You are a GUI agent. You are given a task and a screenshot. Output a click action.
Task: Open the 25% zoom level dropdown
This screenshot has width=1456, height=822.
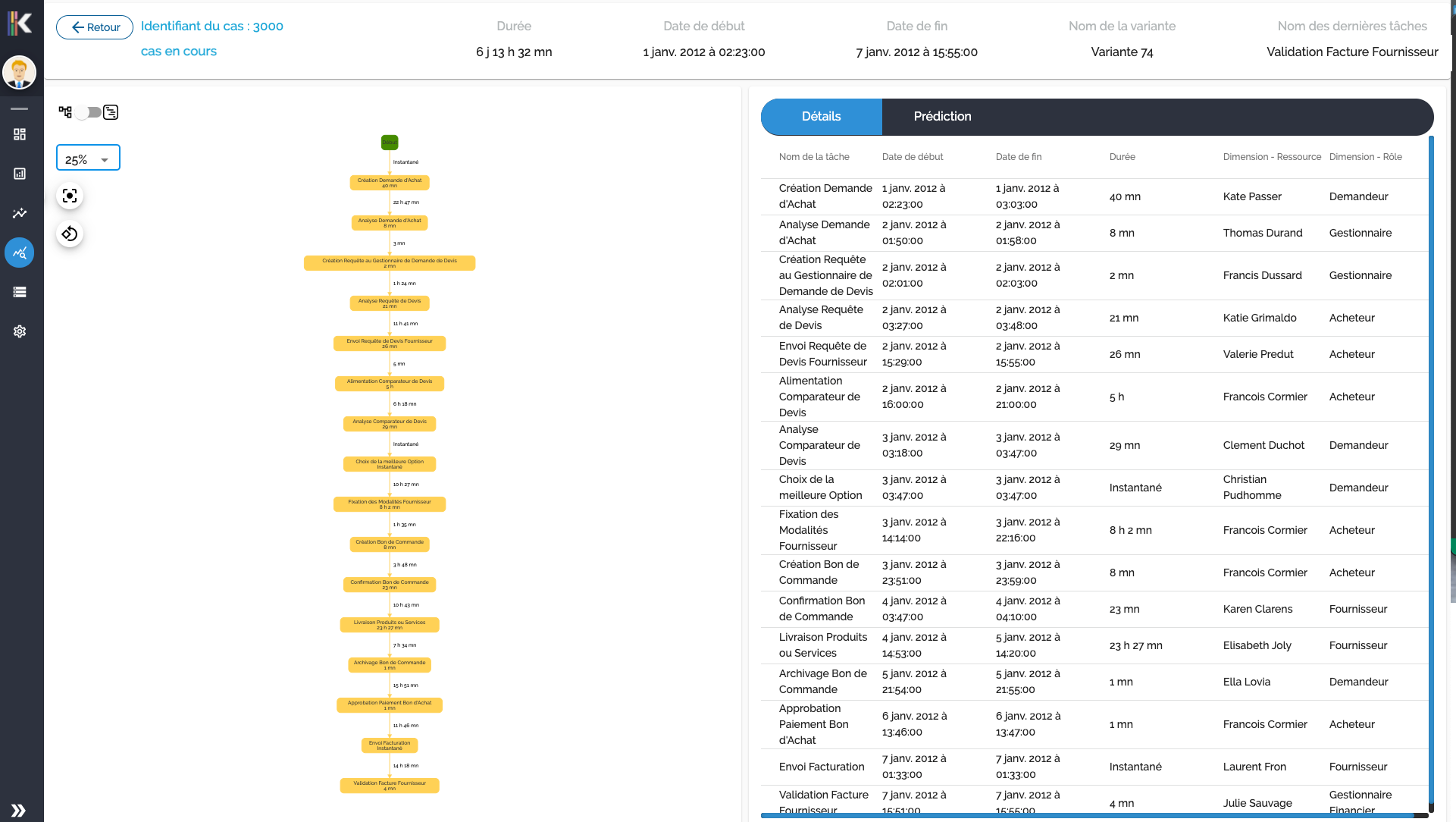point(87,158)
